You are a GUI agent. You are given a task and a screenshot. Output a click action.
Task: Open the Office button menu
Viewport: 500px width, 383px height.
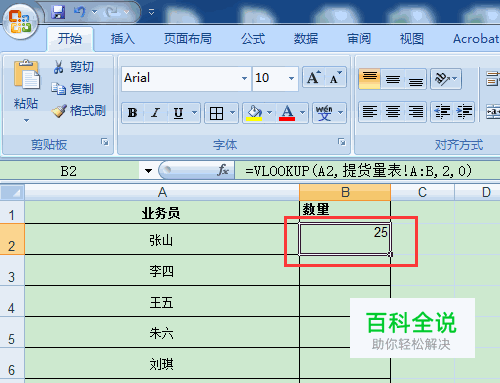20,22
